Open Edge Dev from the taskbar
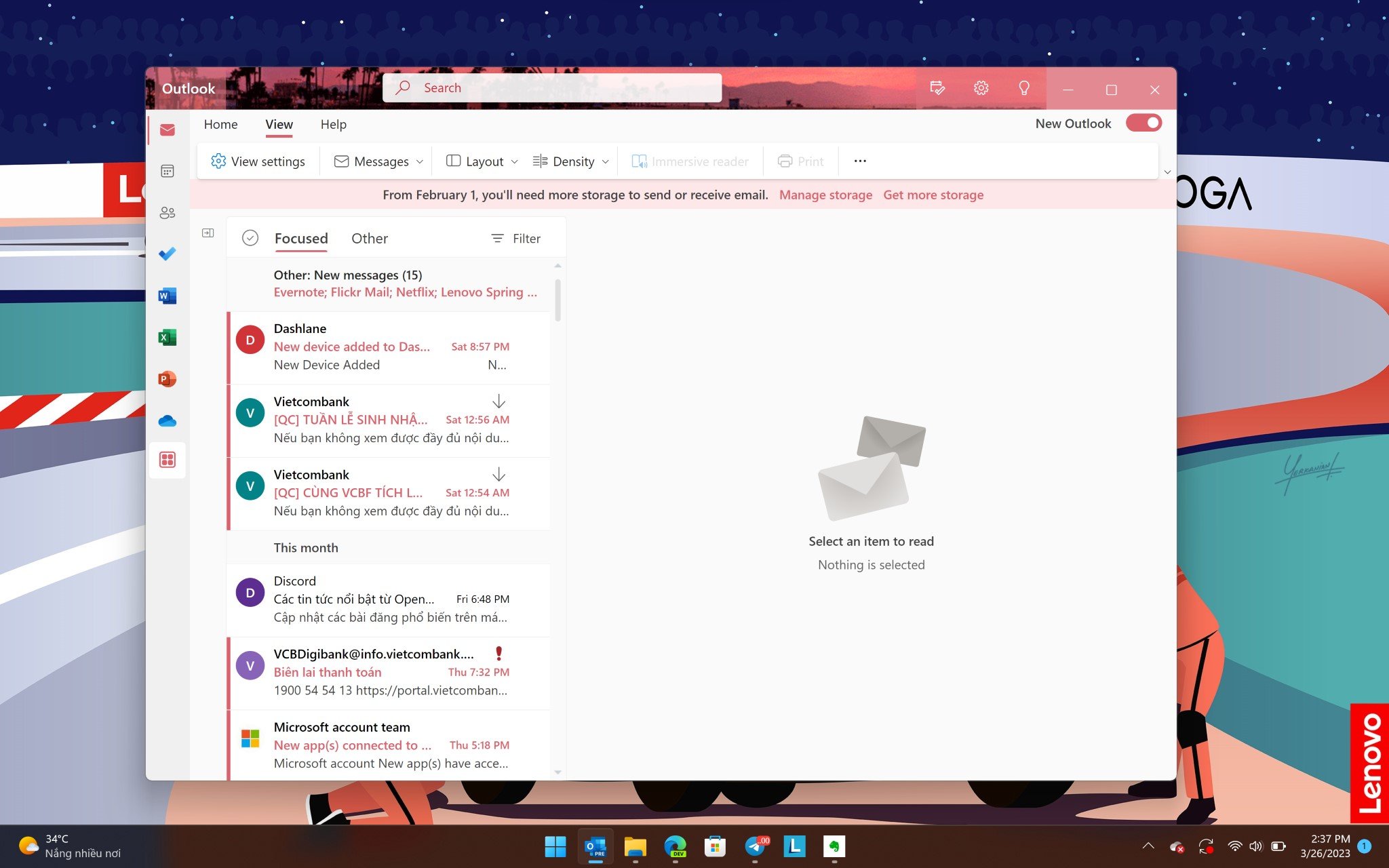 tap(675, 846)
